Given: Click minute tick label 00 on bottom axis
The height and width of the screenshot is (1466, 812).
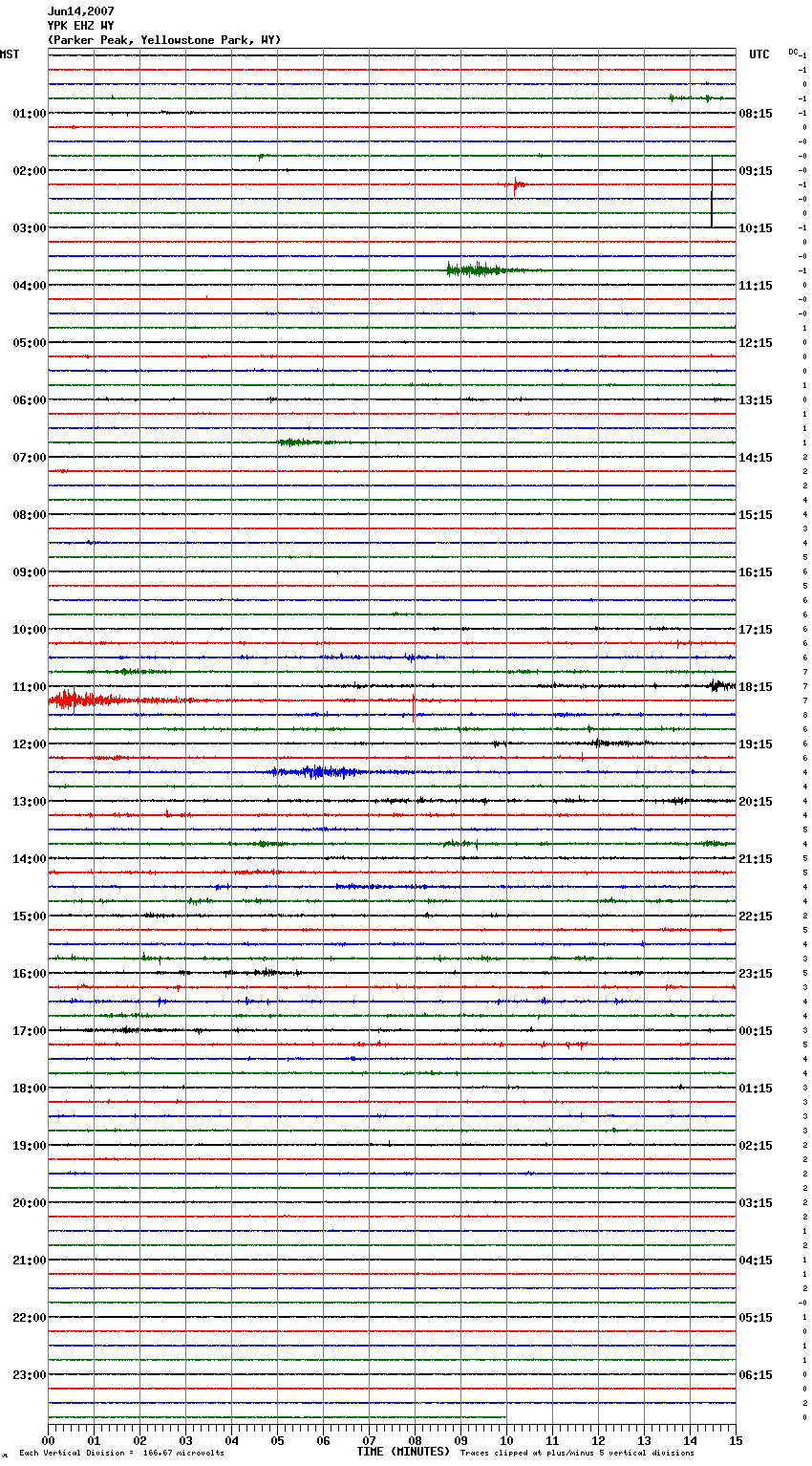Looking at the screenshot, I should 48,1440.
